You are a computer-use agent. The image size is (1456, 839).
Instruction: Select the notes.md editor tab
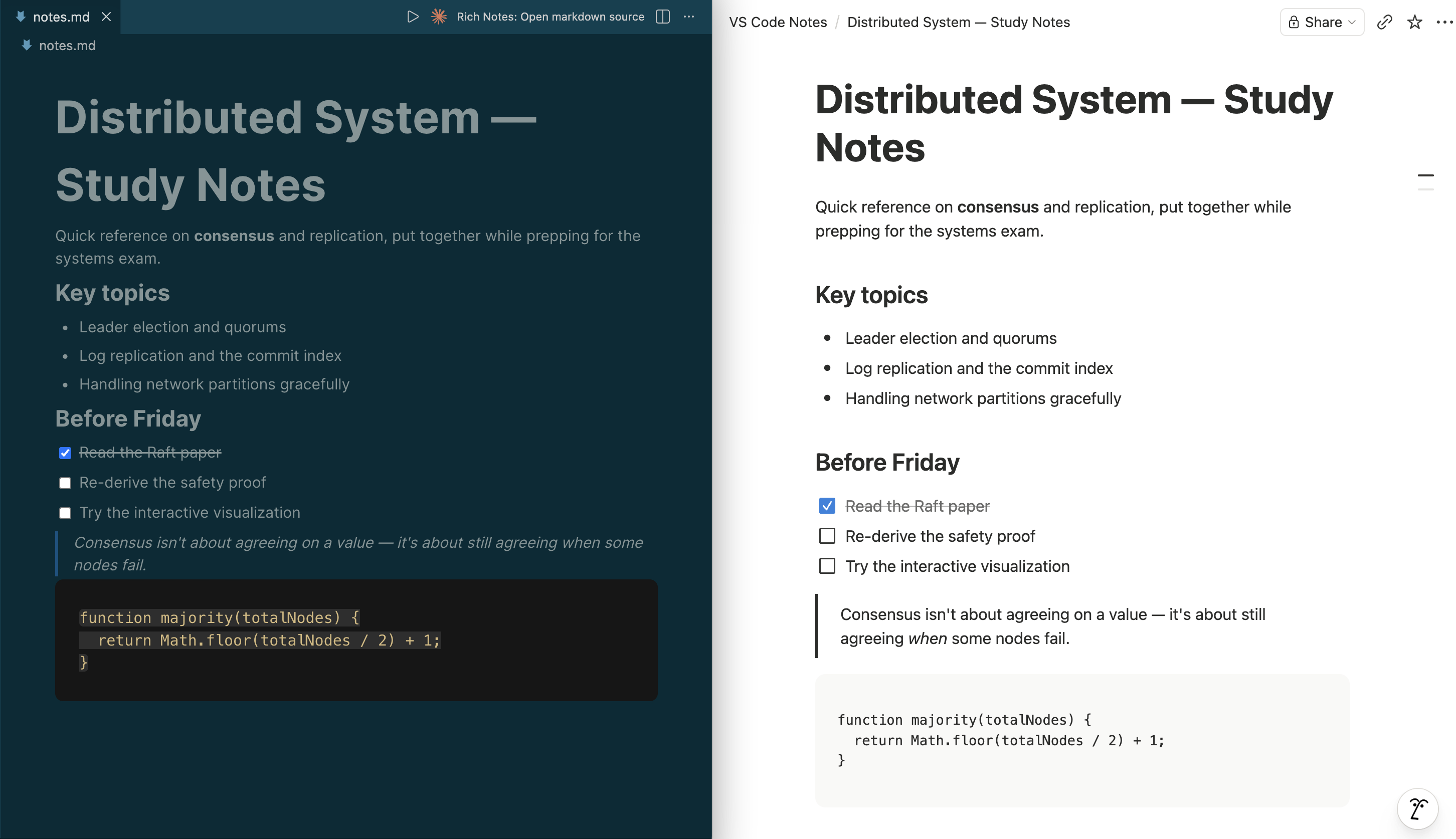(61, 17)
